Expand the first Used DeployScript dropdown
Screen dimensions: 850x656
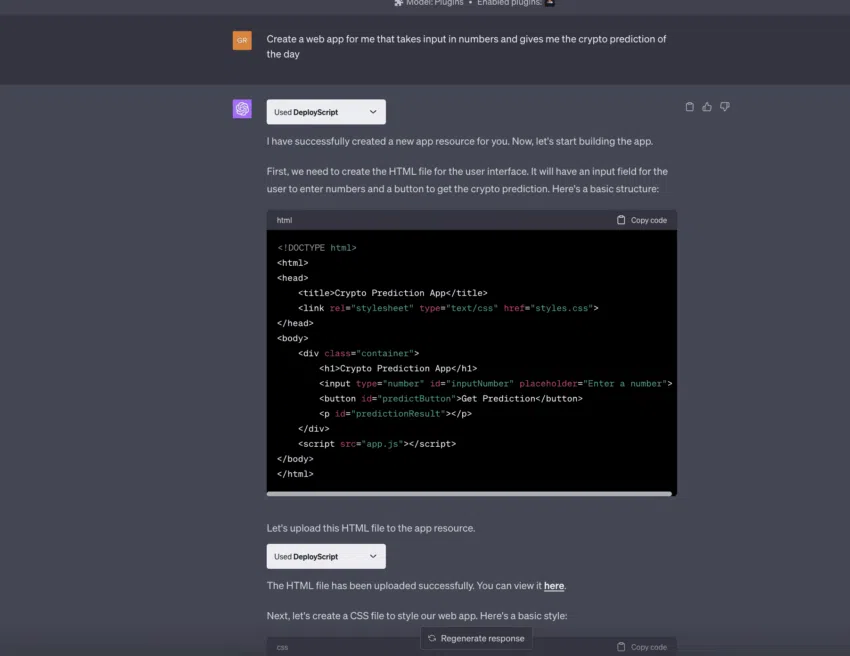tap(326, 112)
